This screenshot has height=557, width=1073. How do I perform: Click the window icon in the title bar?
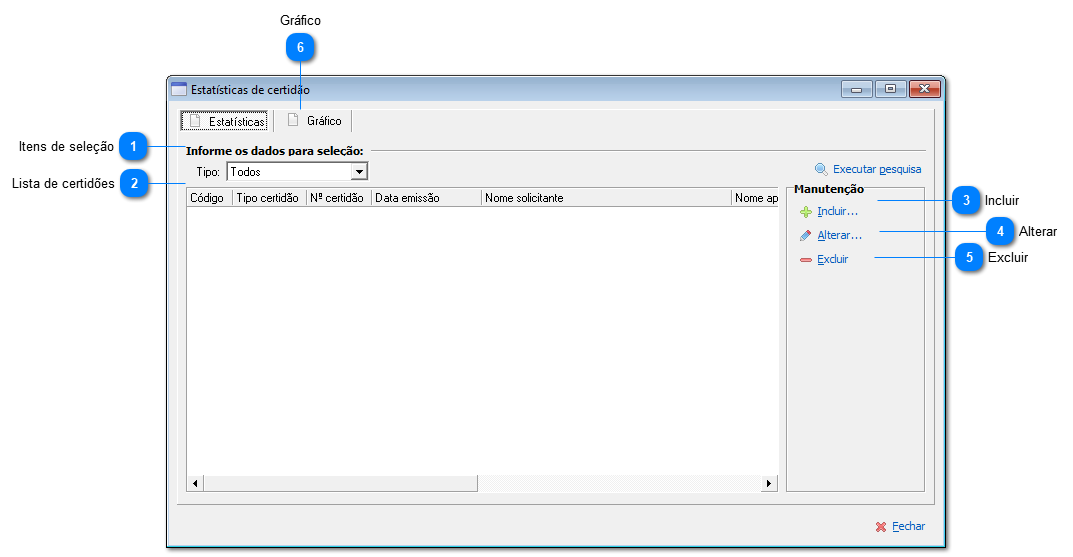179,89
